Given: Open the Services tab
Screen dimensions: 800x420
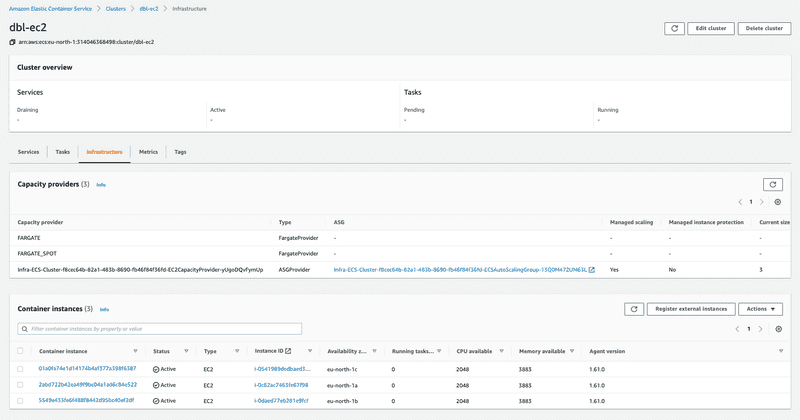Looking at the screenshot, I should [28, 152].
